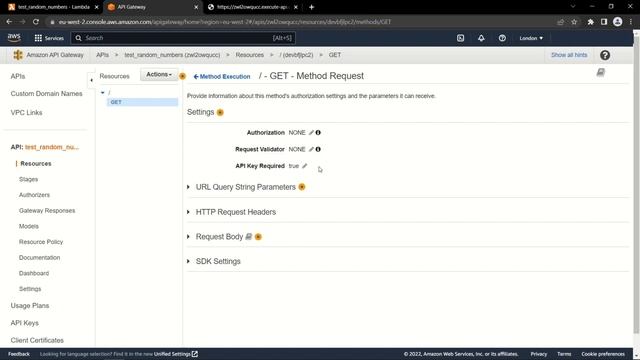This screenshot has width=640, height=360.
Task: Open the Services grid menu
Action: pos(49,38)
